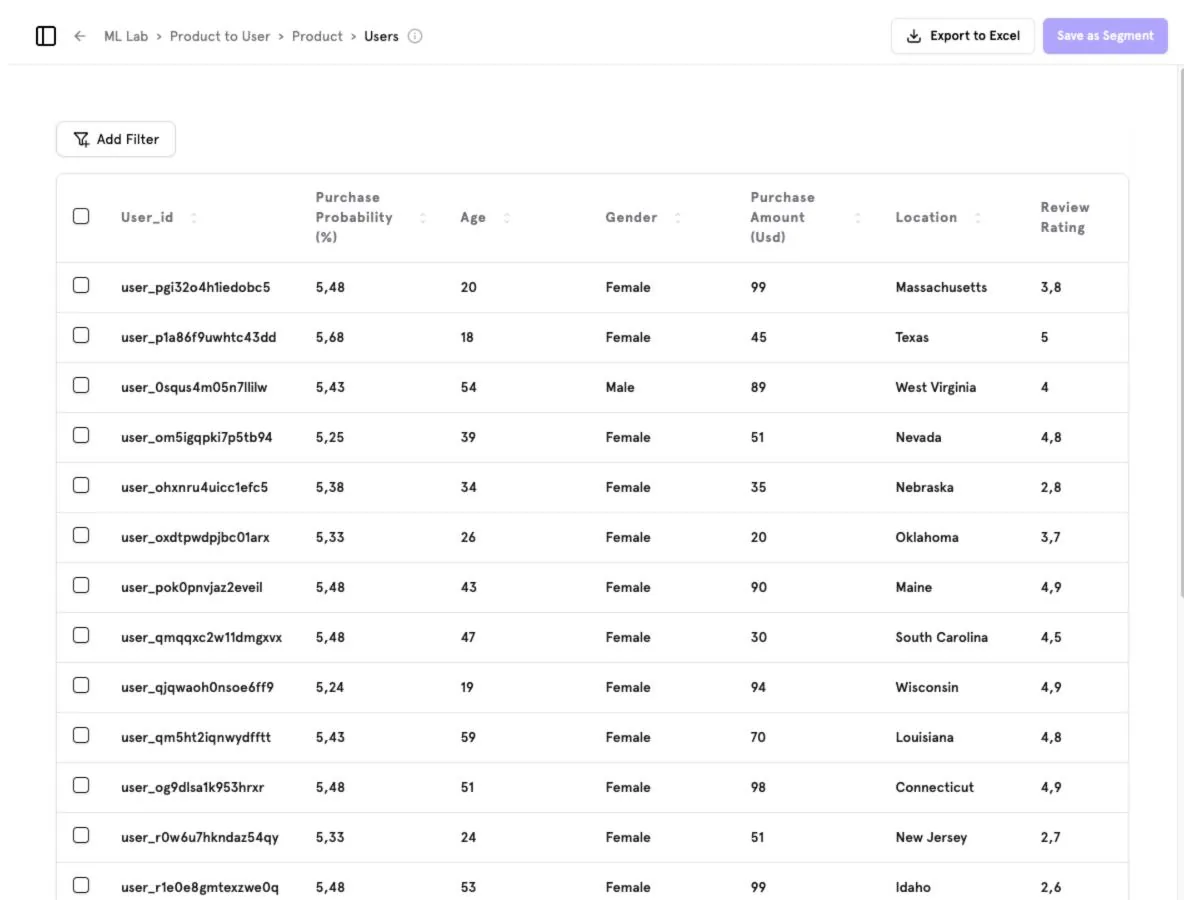Select all rows with header checkbox
Viewport: 1184px width, 900px height.
(x=81, y=216)
